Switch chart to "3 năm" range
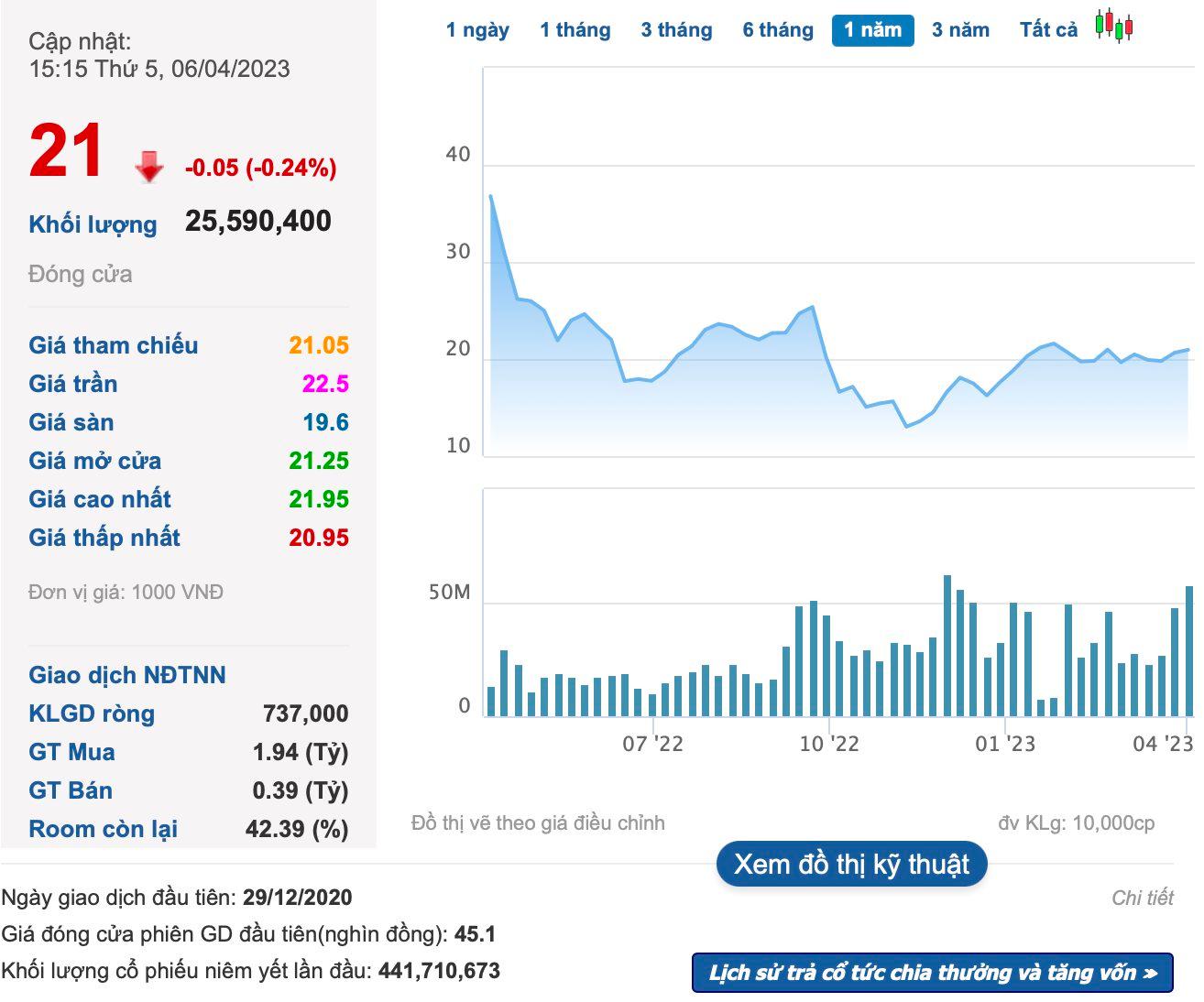The image size is (1204, 1002). click(x=960, y=30)
